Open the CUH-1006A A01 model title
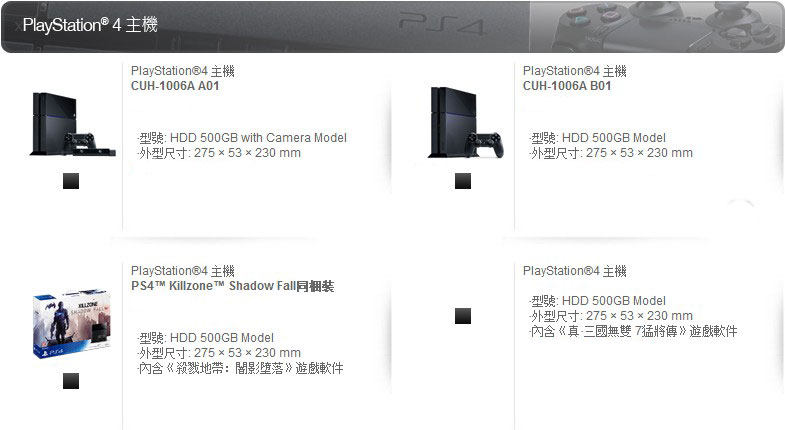785x430 pixels. coord(175,86)
